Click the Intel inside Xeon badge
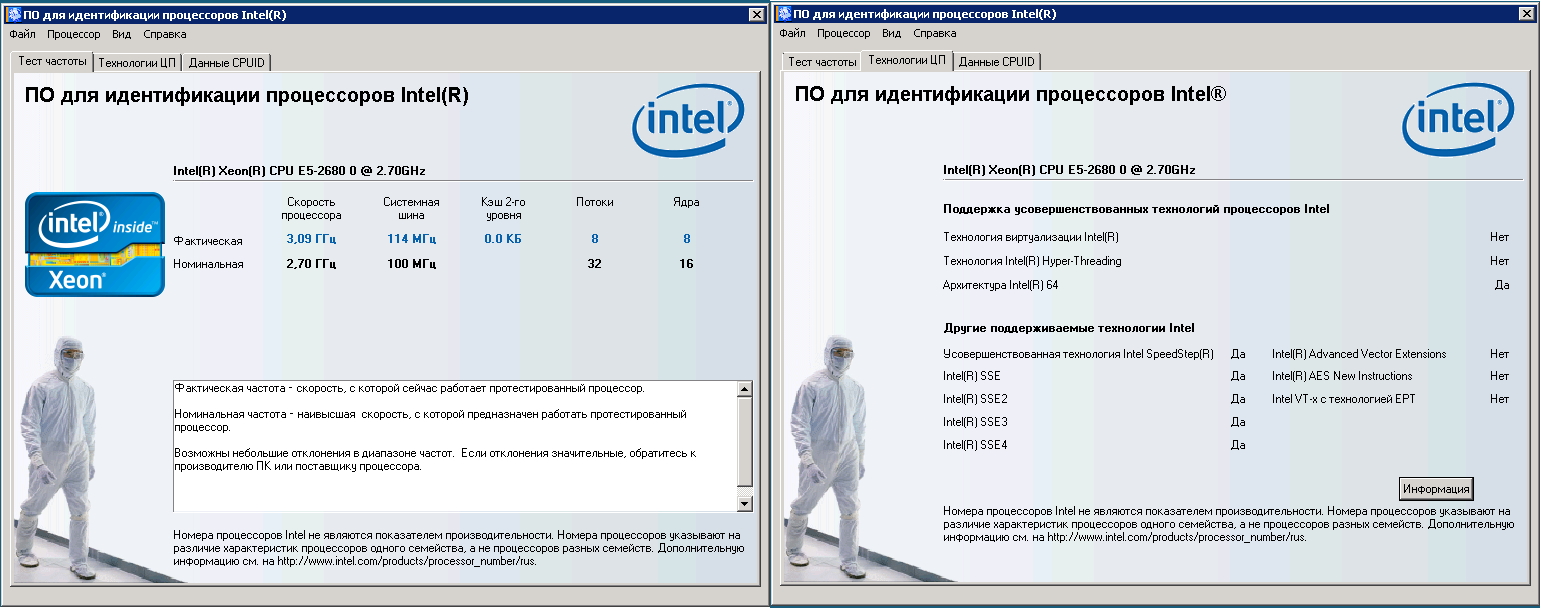The height and width of the screenshot is (608, 1542). pos(95,244)
